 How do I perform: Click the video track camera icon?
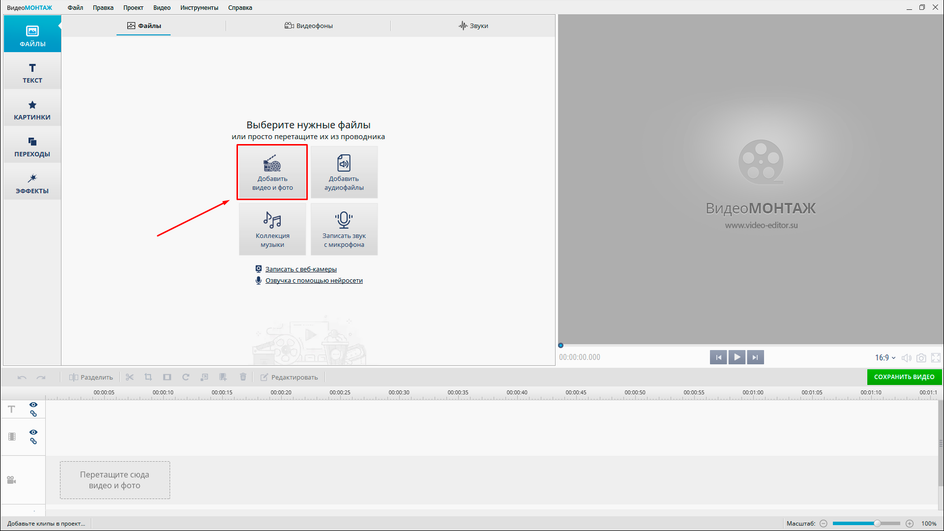point(11,480)
